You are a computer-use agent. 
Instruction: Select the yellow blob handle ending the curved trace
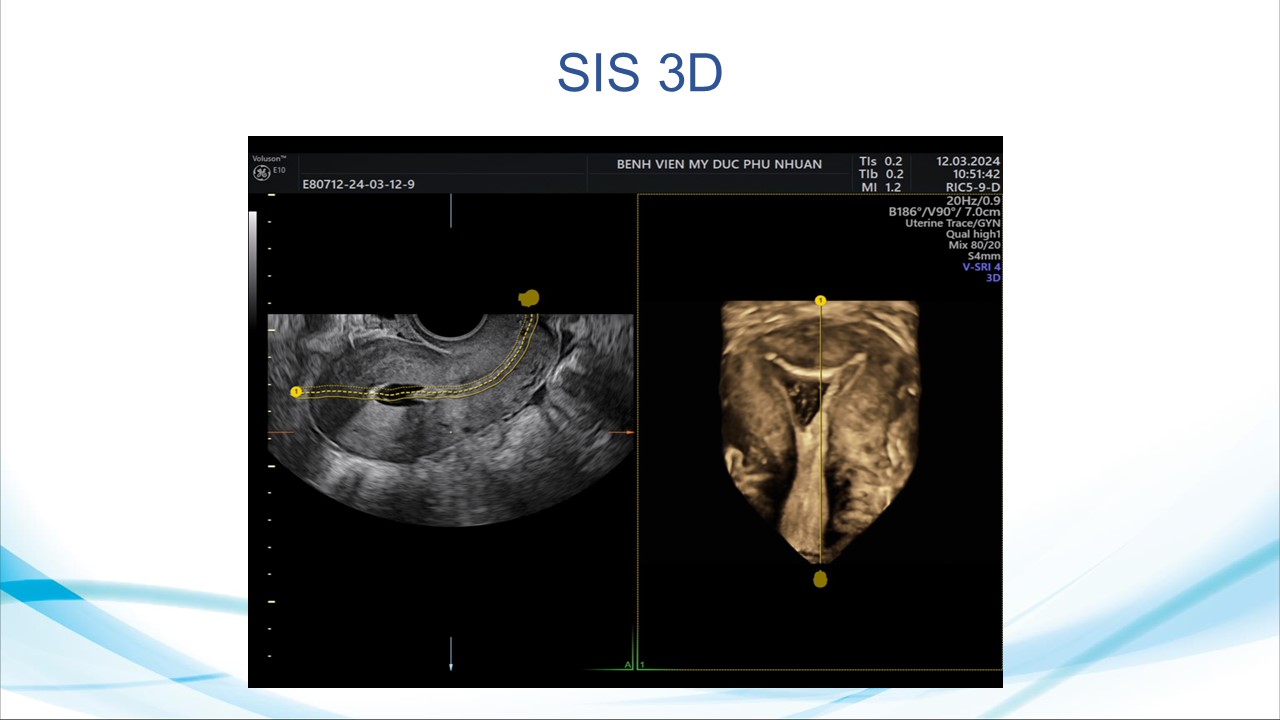pyautogui.click(x=529, y=298)
